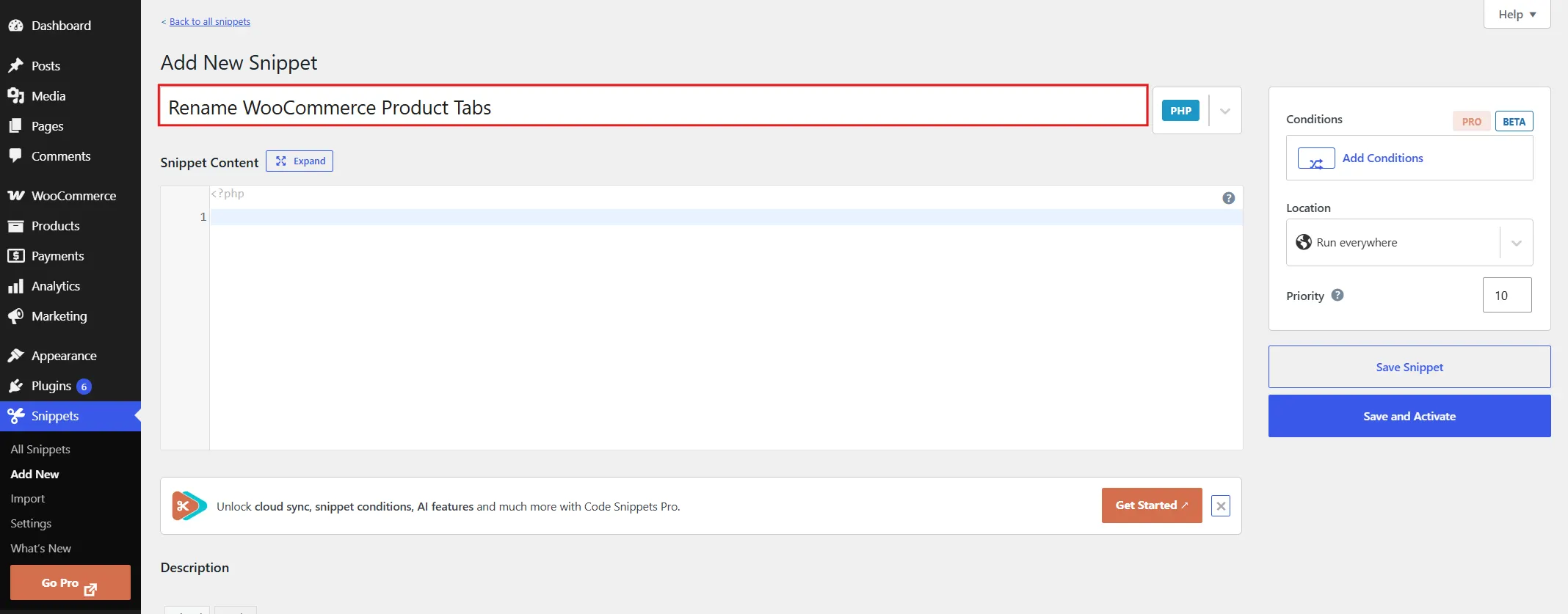Viewport: 1568px width, 614px height.
Task: Click the Run everywhere globe icon
Action: tap(1304, 242)
